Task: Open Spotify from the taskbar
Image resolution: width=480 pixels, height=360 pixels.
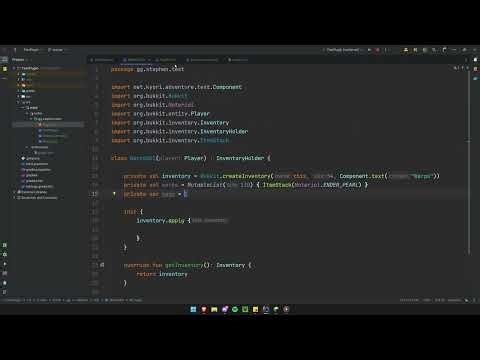Action: coord(235,309)
